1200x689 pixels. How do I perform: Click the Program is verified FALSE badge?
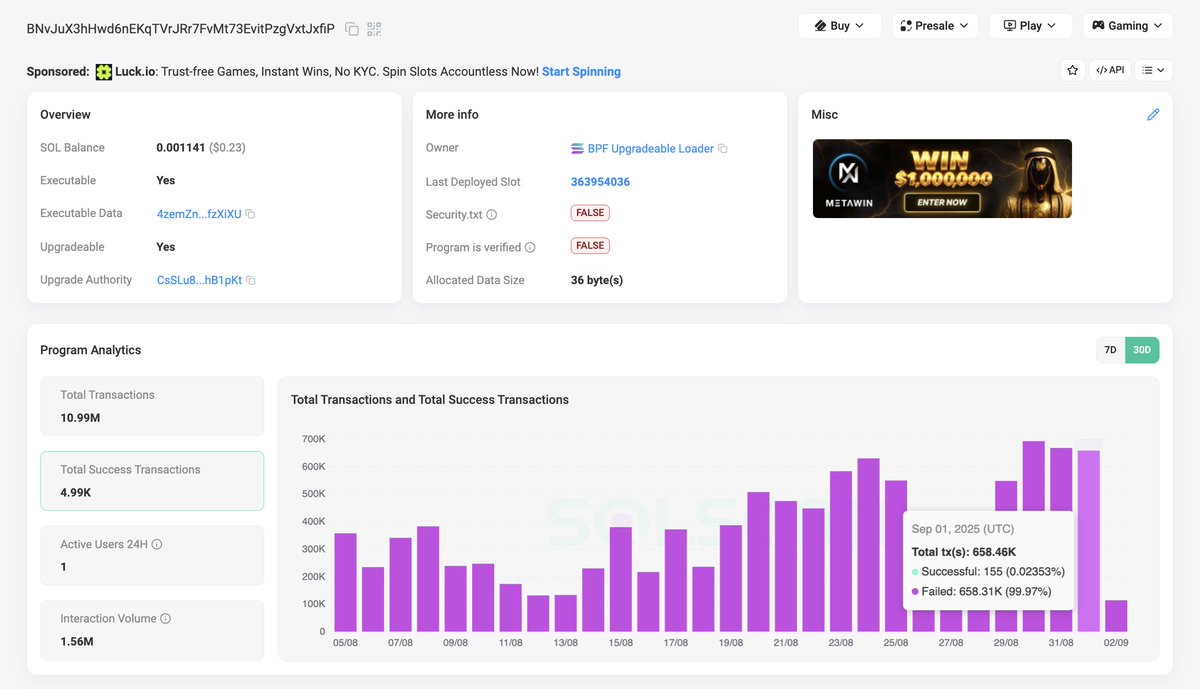point(590,246)
